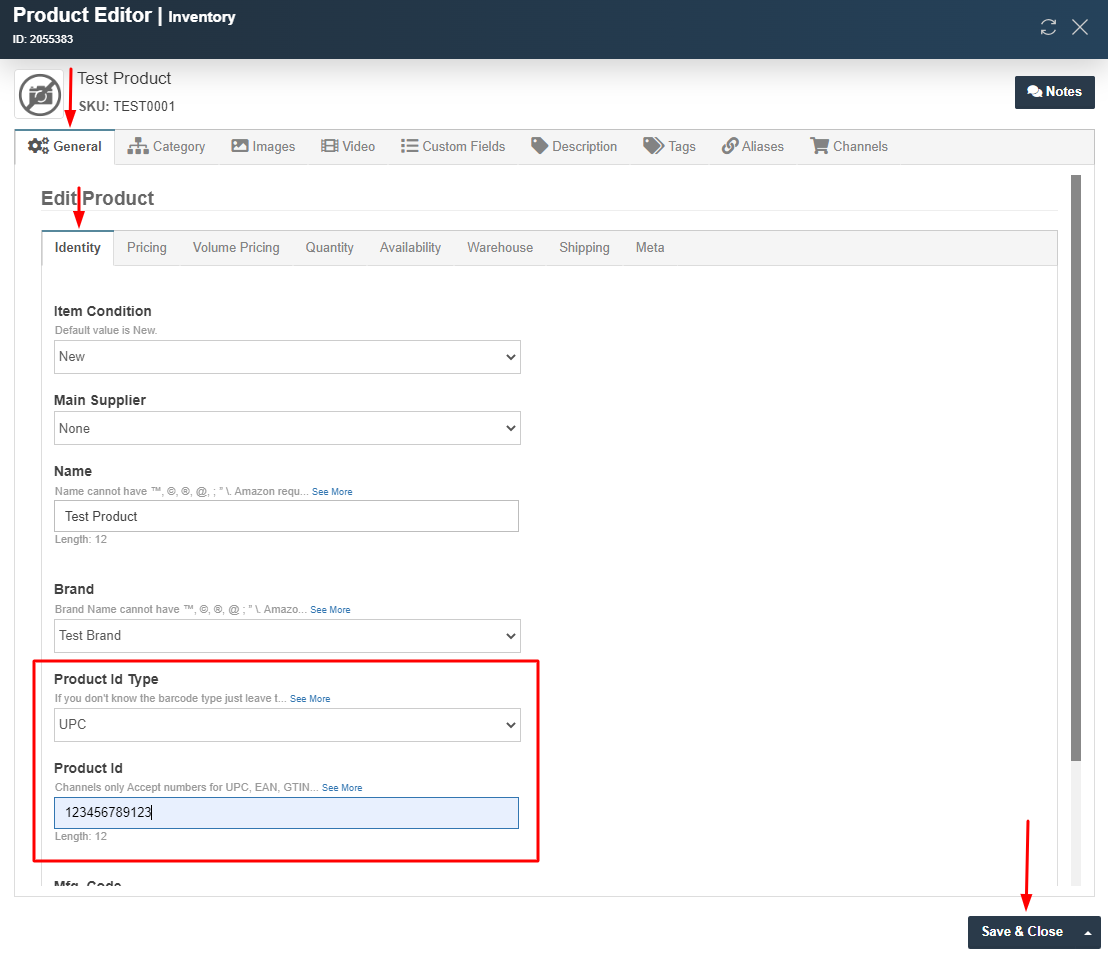Switch to the Category tab
The image size is (1108, 955).
tap(166, 146)
